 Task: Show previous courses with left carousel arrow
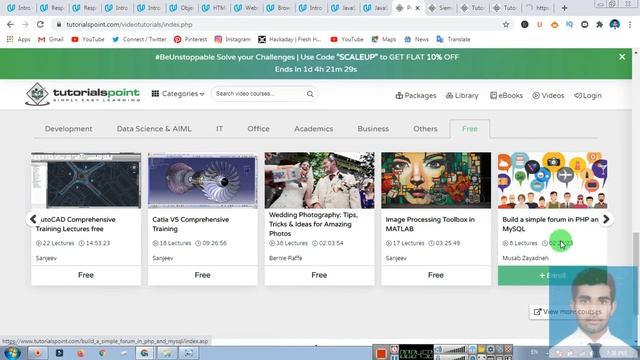[33, 219]
